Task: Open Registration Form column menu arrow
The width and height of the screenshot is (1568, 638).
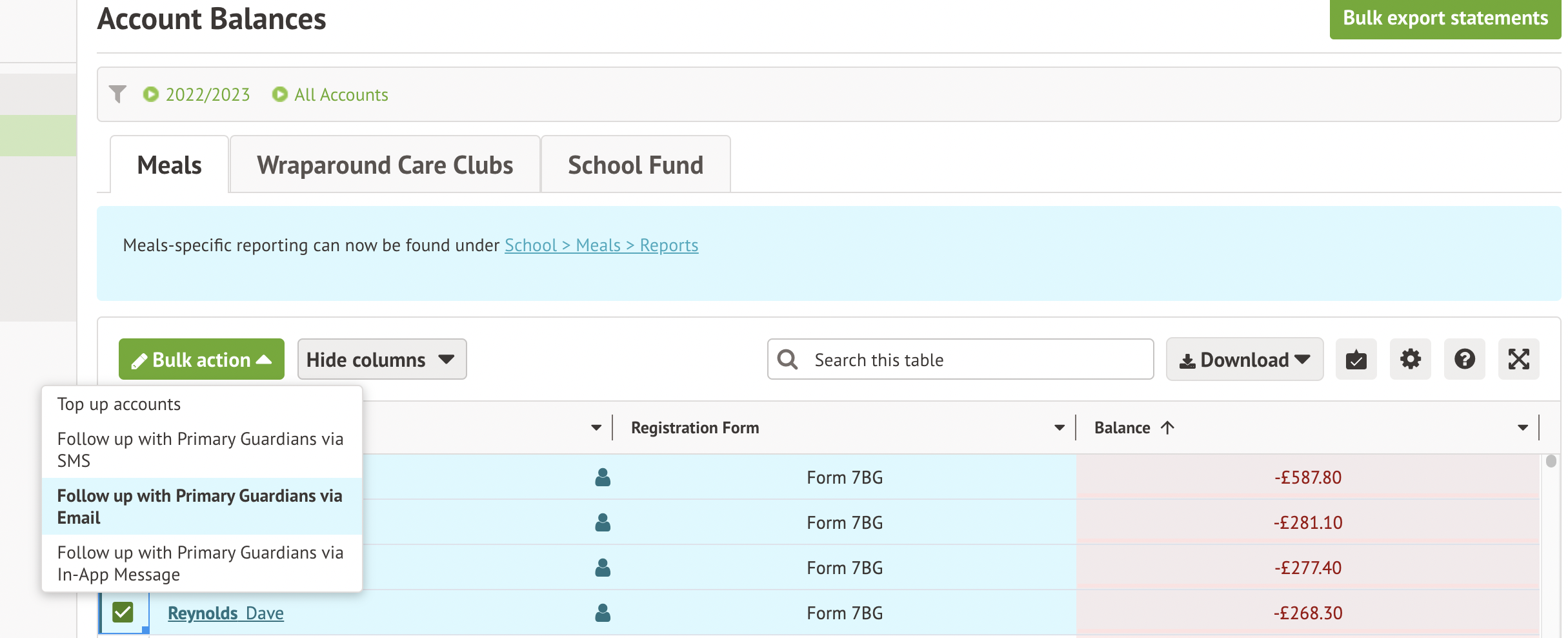Action: click(x=1059, y=427)
